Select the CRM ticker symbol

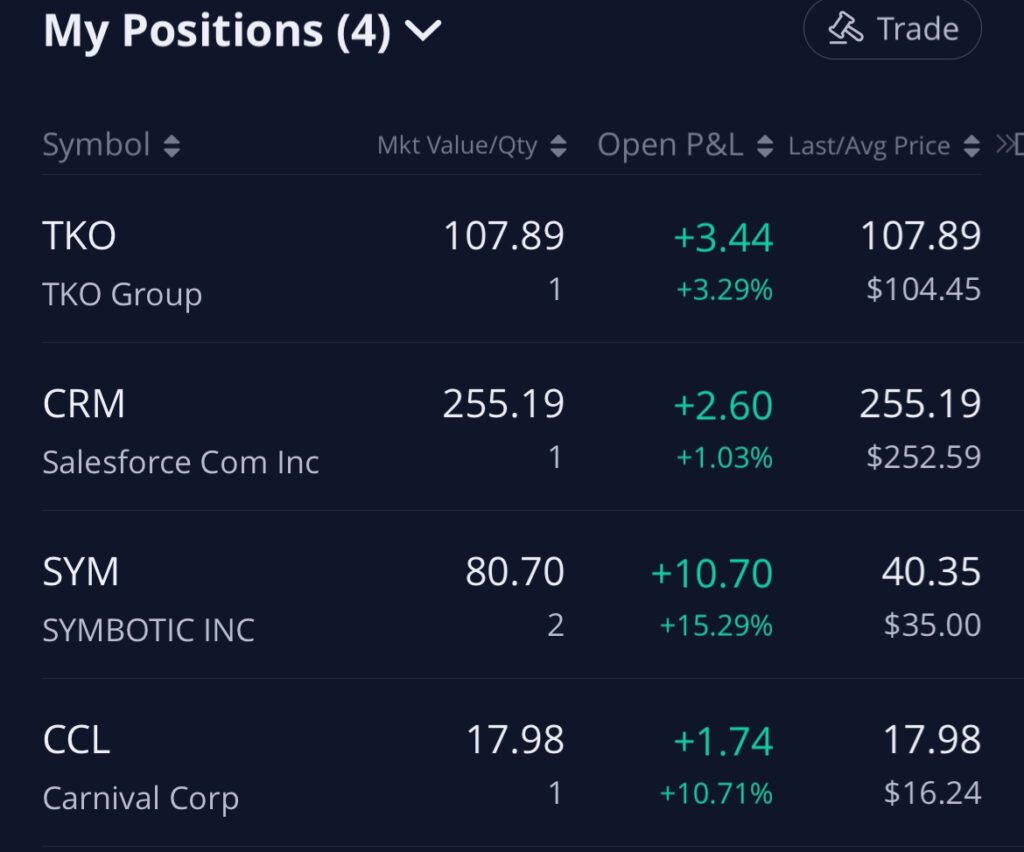coord(84,404)
